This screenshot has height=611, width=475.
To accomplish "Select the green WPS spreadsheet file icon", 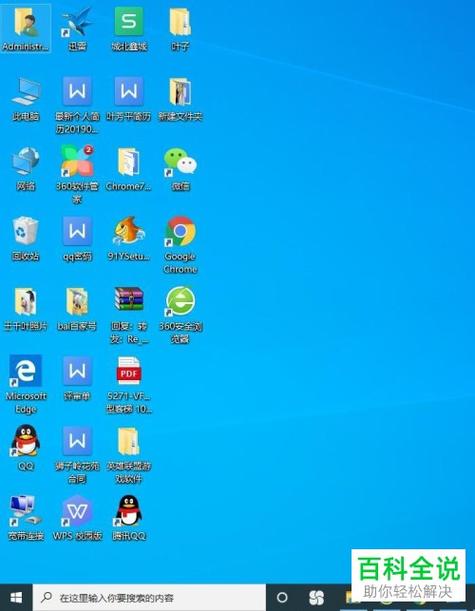I will [129, 22].
